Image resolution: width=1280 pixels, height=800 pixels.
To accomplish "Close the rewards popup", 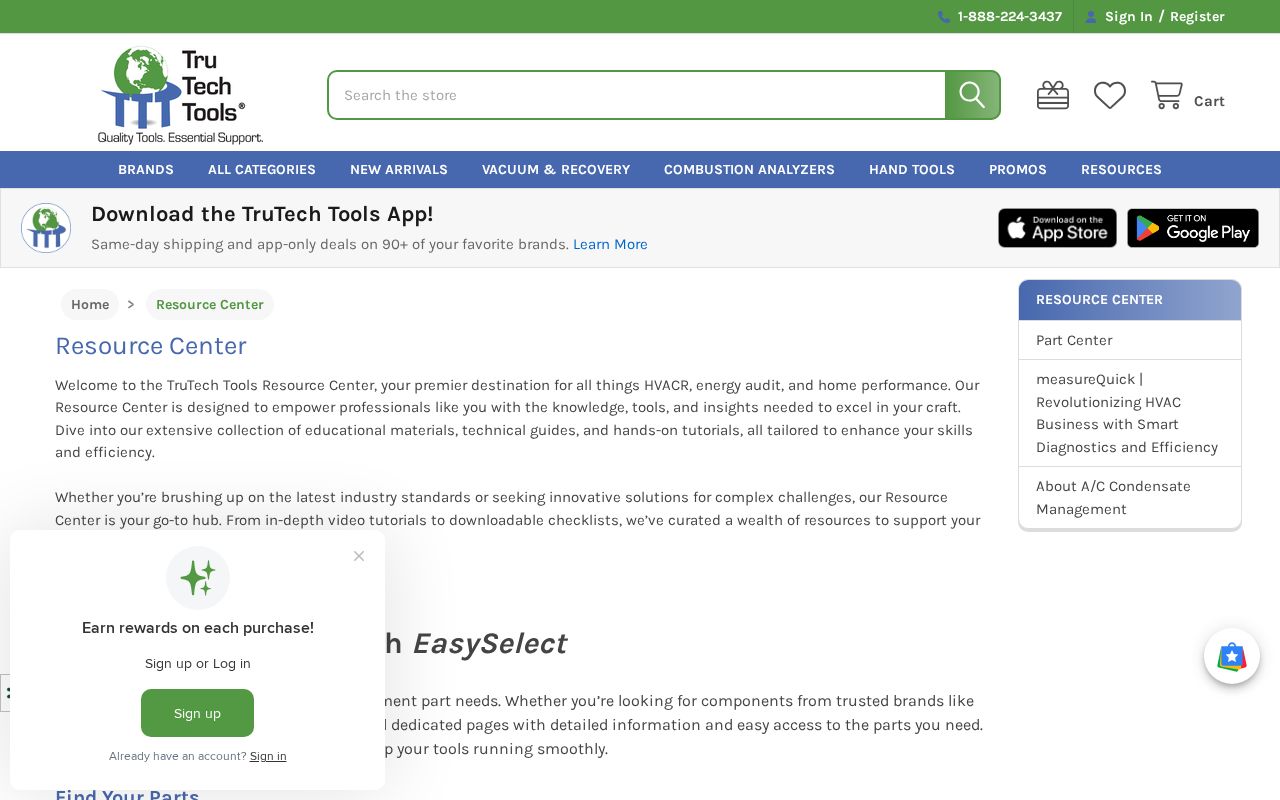I will click(359, 556).
